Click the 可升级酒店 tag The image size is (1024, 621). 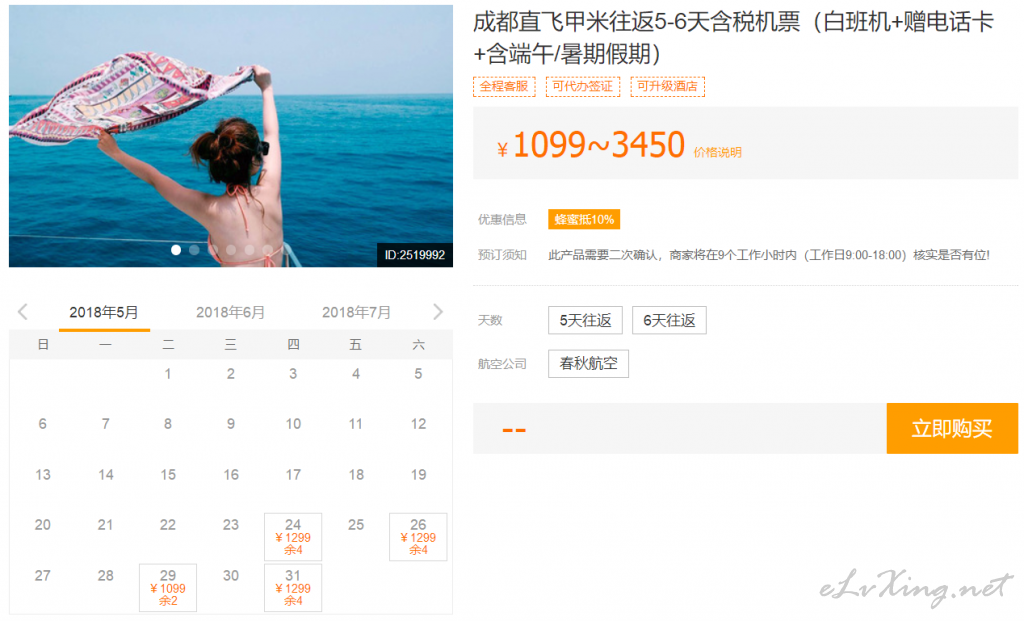click(x=667, y=86)
